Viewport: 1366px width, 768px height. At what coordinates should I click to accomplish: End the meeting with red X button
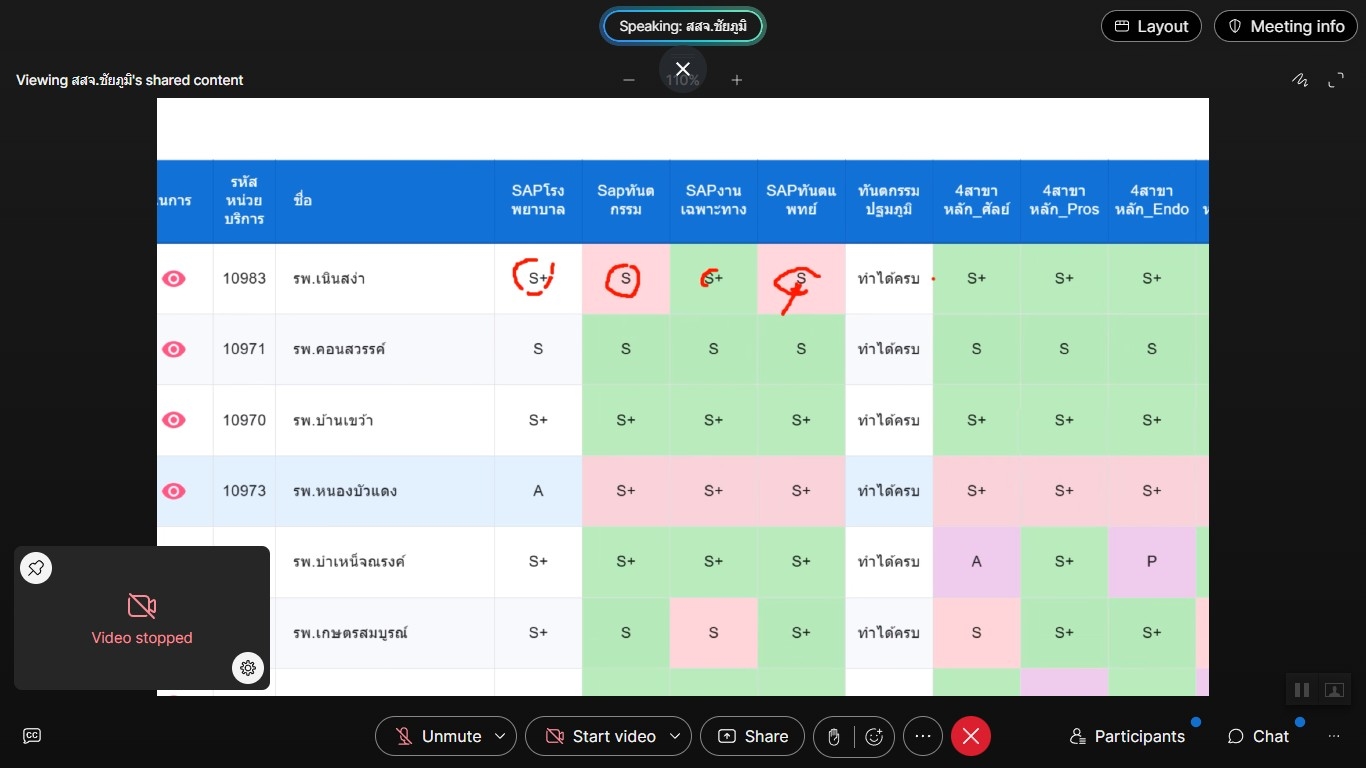click(x=971, y=736)
